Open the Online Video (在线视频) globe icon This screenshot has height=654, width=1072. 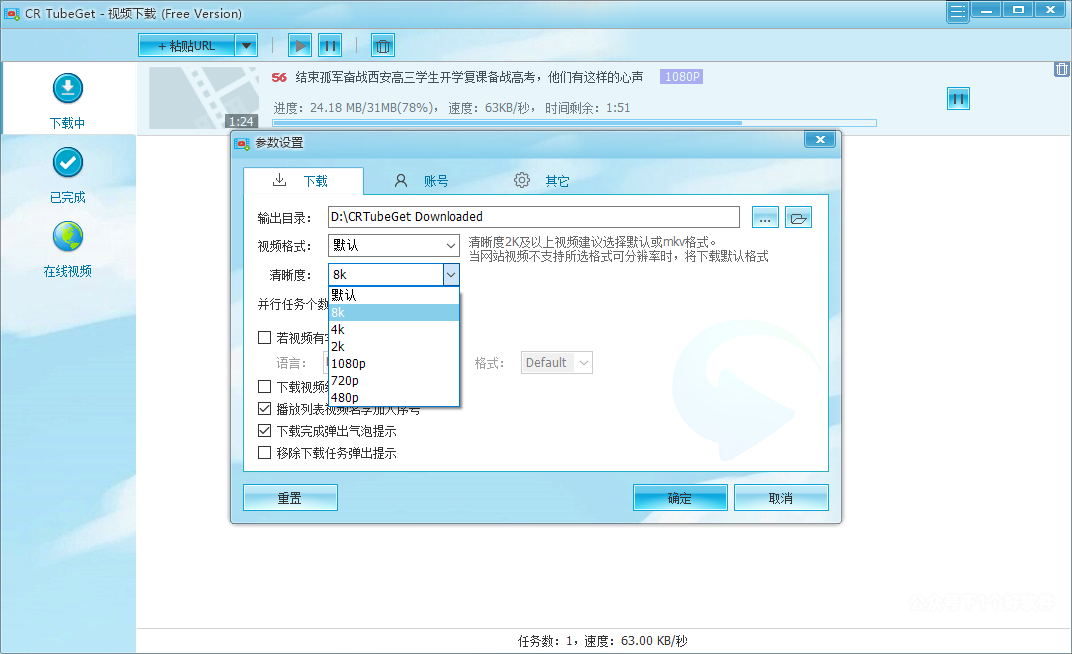tap(68, 237)
